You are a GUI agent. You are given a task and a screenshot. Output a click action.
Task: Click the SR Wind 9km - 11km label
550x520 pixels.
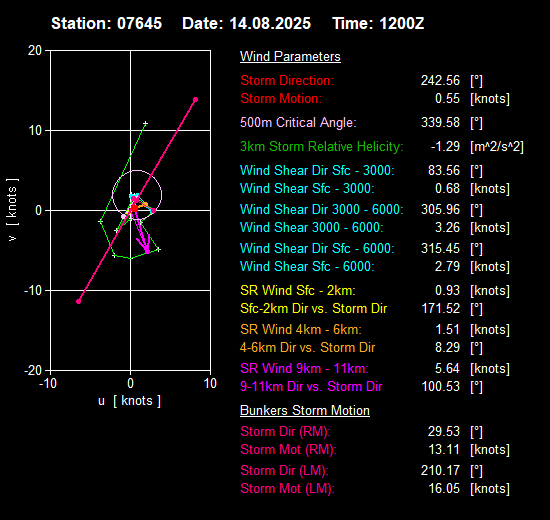coord(304,368)
